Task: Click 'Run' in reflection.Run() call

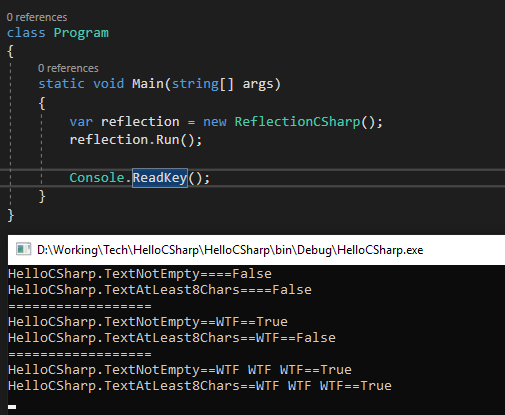Action: tap(168, 140)
